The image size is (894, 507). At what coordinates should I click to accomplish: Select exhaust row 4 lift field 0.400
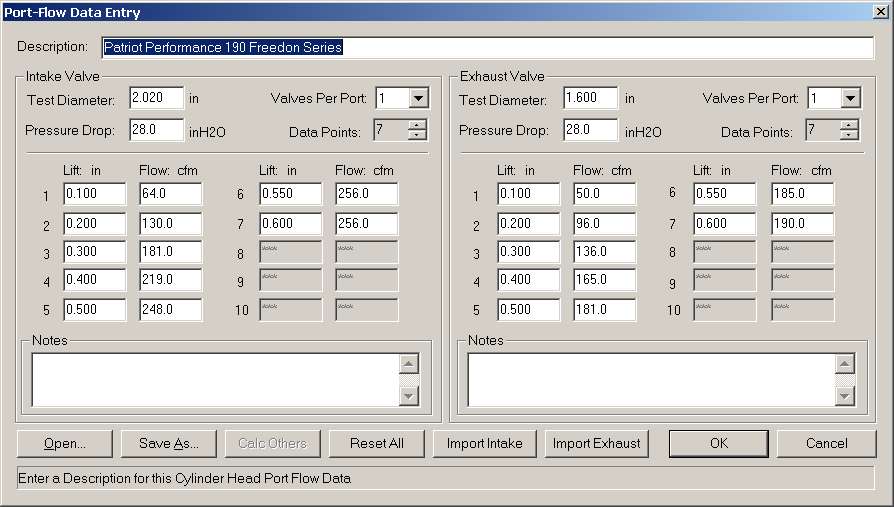click(529, 279)
